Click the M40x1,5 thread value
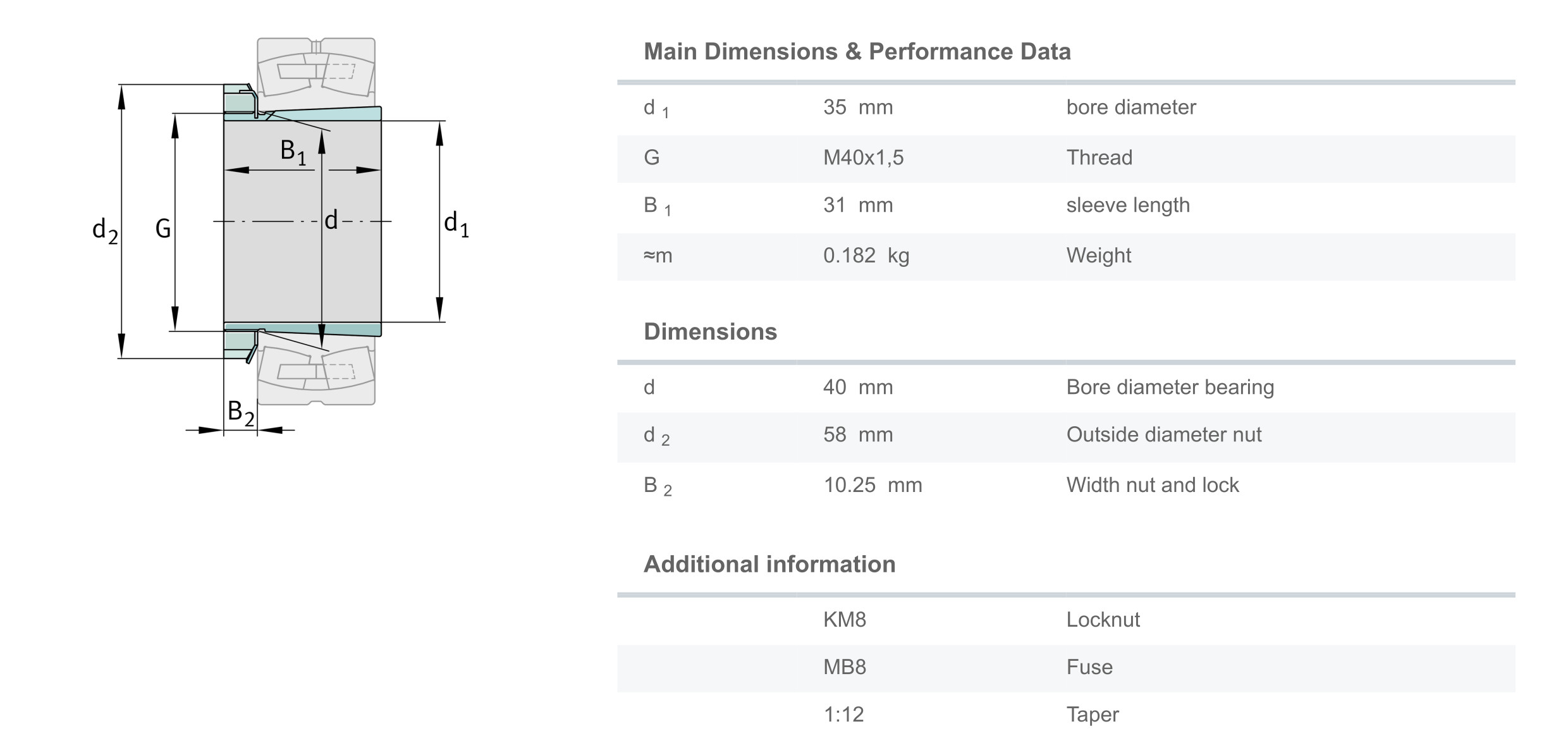The image size is (1568, 750). tap(863, 157)
